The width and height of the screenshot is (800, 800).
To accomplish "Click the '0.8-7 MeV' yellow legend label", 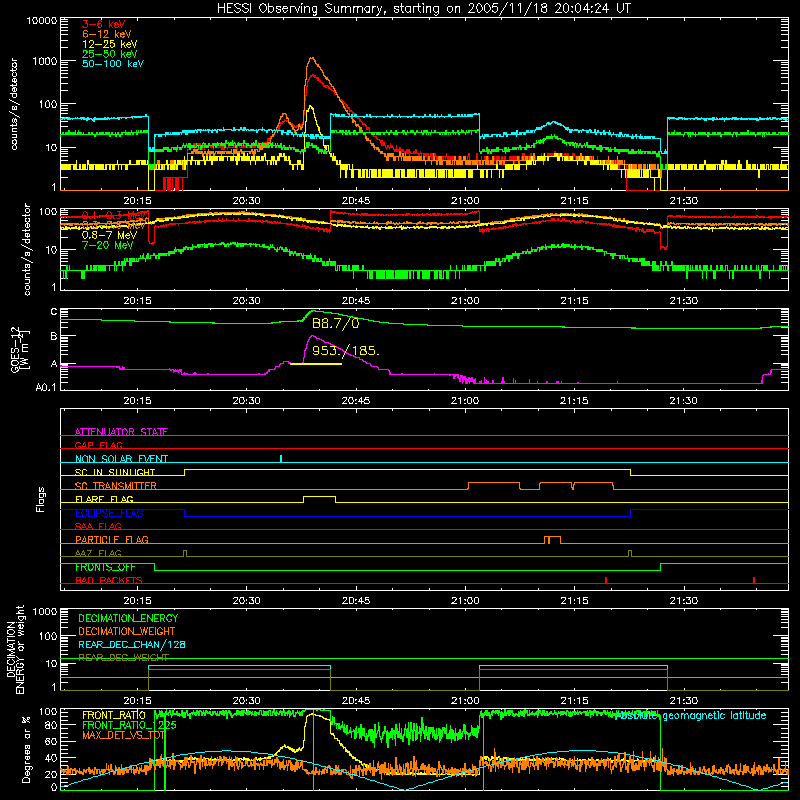I will tap(110, 235).
